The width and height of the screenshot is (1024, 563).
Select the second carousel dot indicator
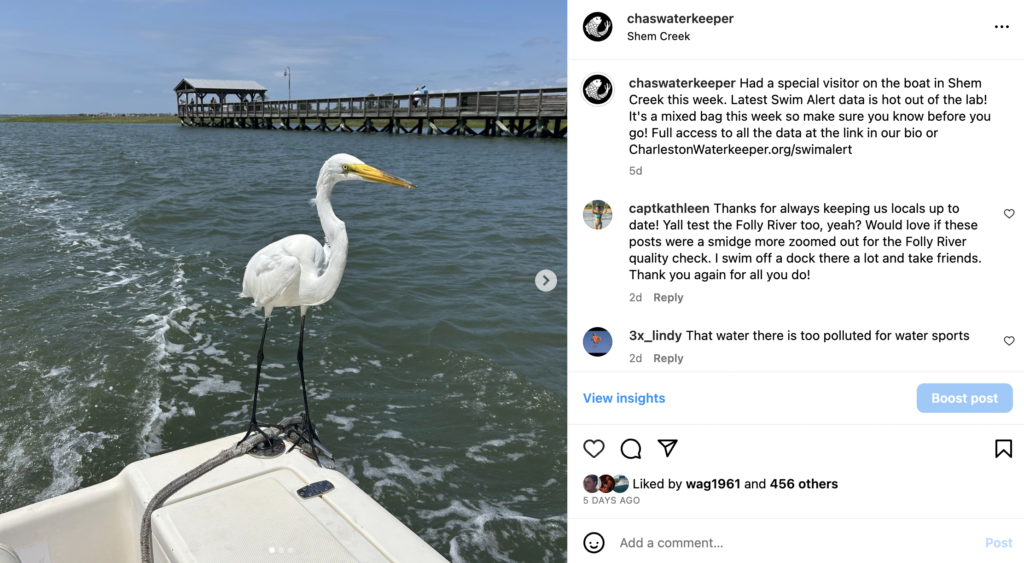[281, 550]
